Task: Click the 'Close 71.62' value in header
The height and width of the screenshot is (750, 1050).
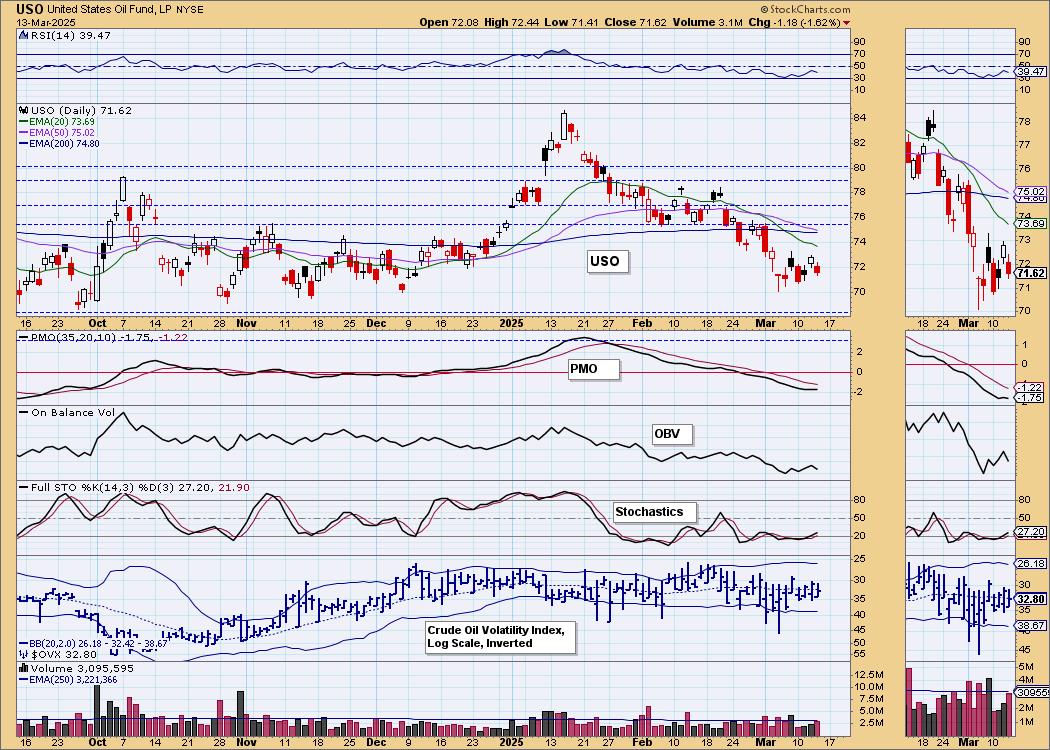Action: pyautogui.click(x=635, y=22)
